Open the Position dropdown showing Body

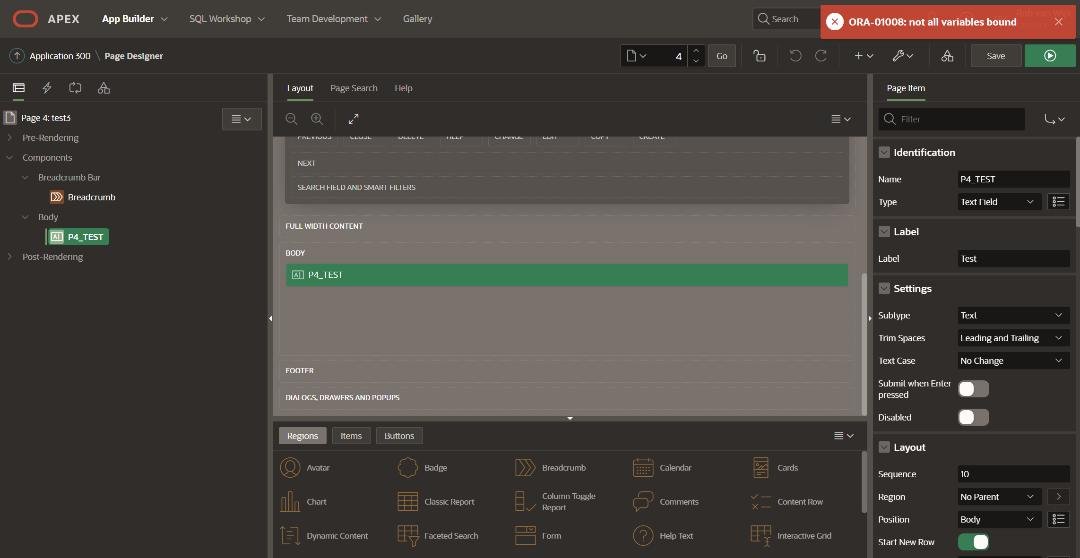tap(999, 519)
